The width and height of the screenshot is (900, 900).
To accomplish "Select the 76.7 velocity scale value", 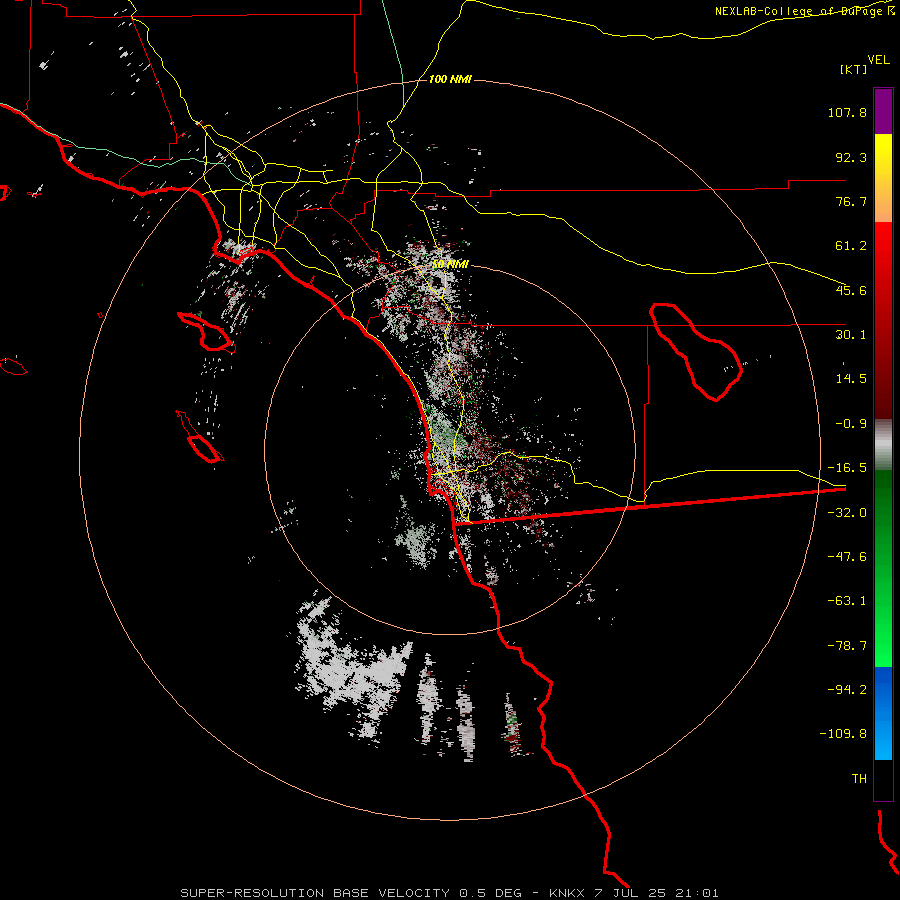I will coord(851,201).
